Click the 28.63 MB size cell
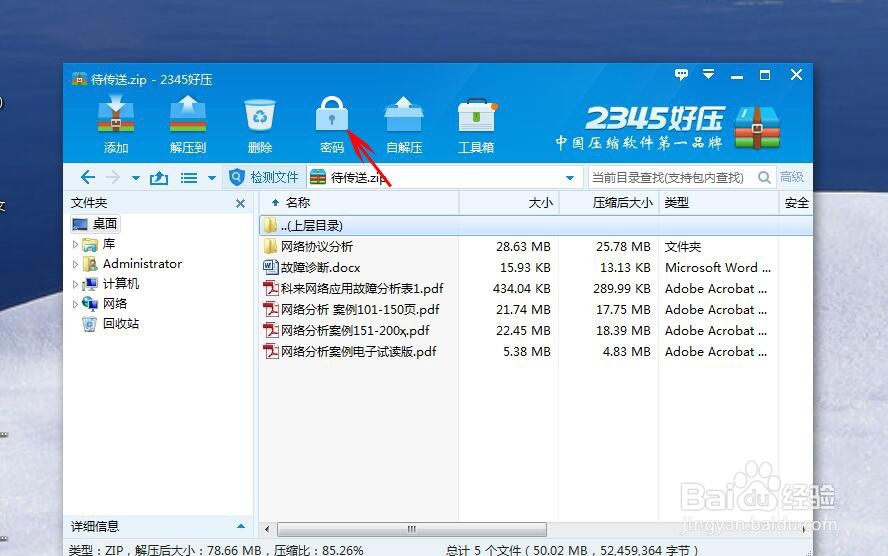Screen dimensions: 888x556 pos(523,246)
